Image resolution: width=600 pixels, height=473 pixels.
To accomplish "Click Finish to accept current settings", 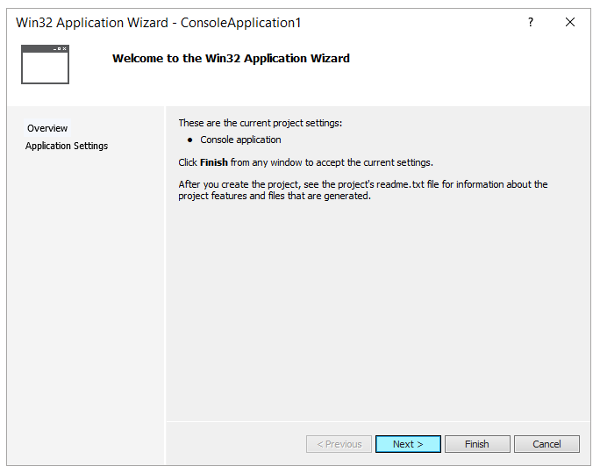I will [477, 444].
